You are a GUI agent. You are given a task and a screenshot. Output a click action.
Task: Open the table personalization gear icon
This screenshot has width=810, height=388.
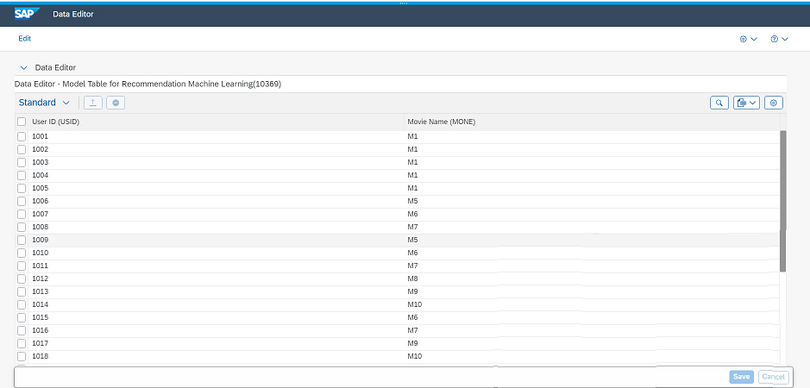[x=773, y=103]
